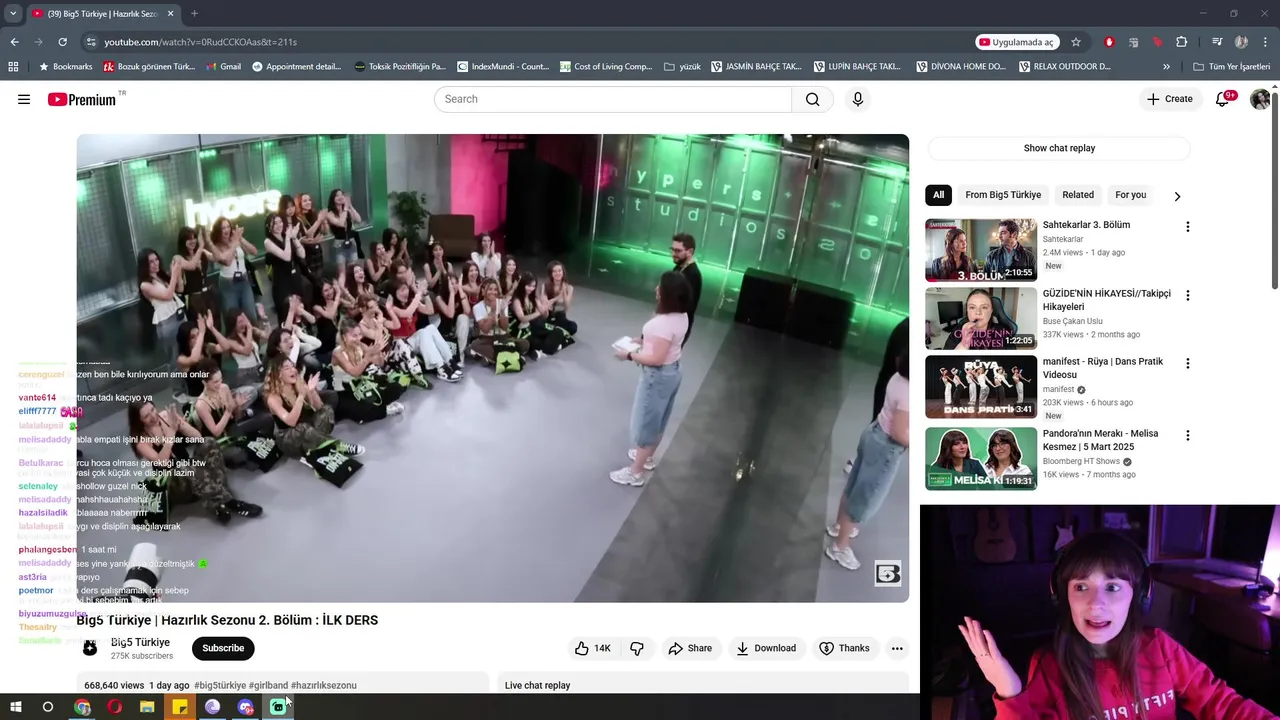Open the IndexMundi bookmark

503,67
